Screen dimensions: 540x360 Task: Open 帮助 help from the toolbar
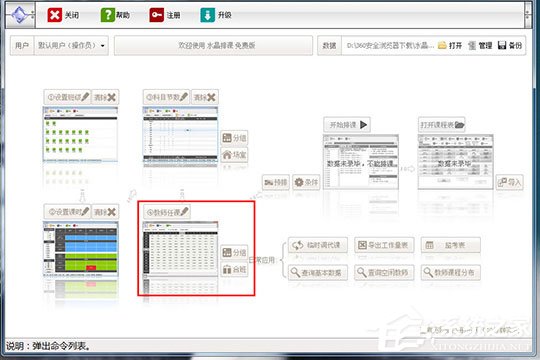coord(115,15)
